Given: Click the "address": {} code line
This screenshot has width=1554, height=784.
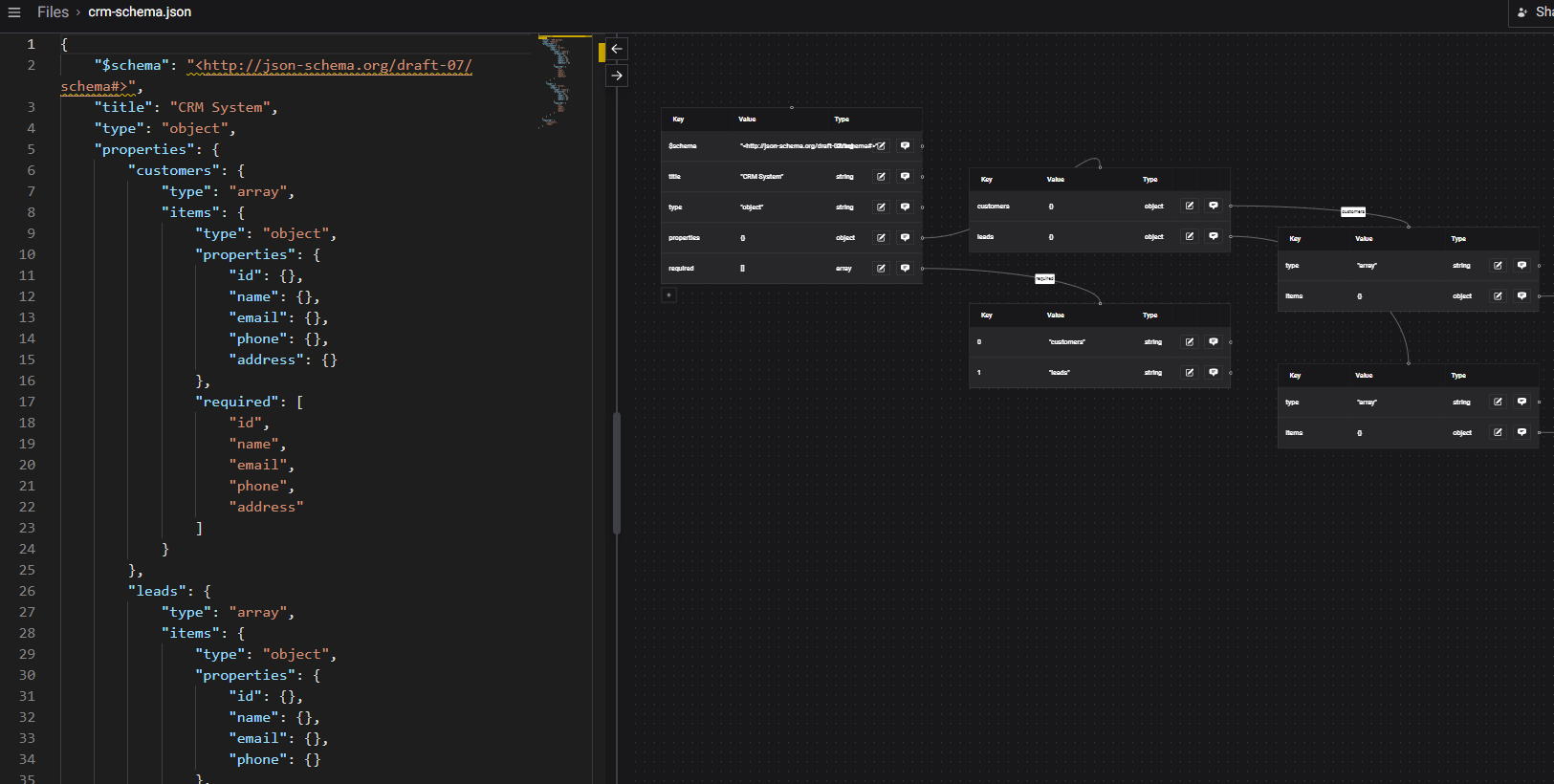Looking at the screenshot, I should tap(283, 360).
